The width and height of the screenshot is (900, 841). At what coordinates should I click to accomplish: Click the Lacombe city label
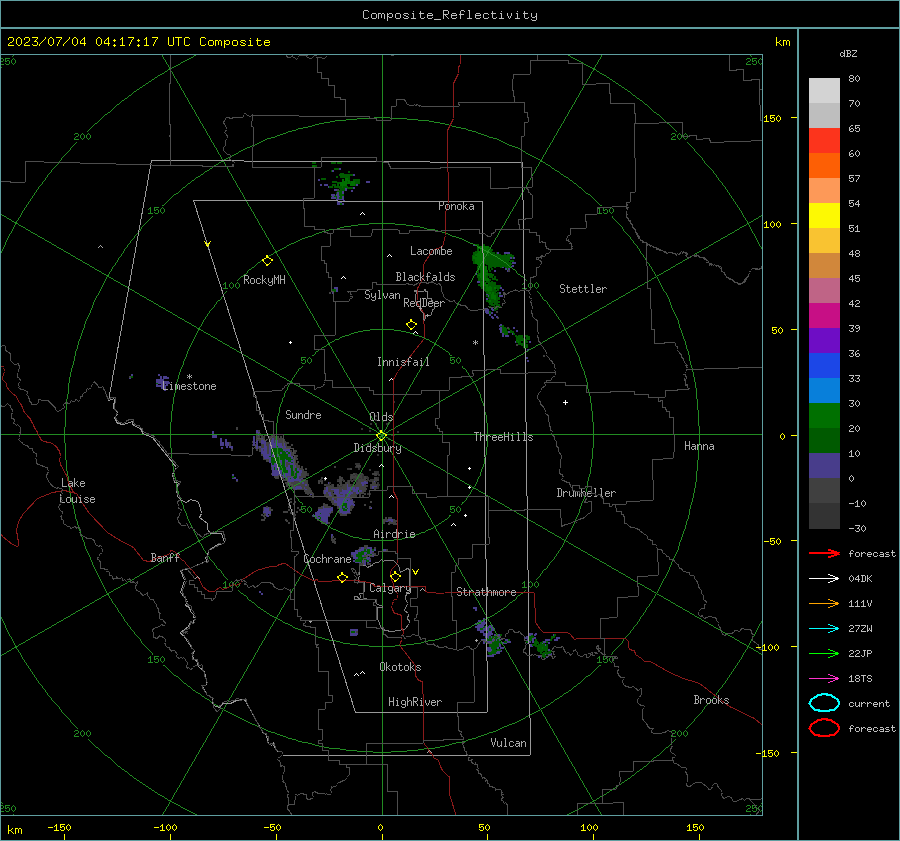point(431,251)
